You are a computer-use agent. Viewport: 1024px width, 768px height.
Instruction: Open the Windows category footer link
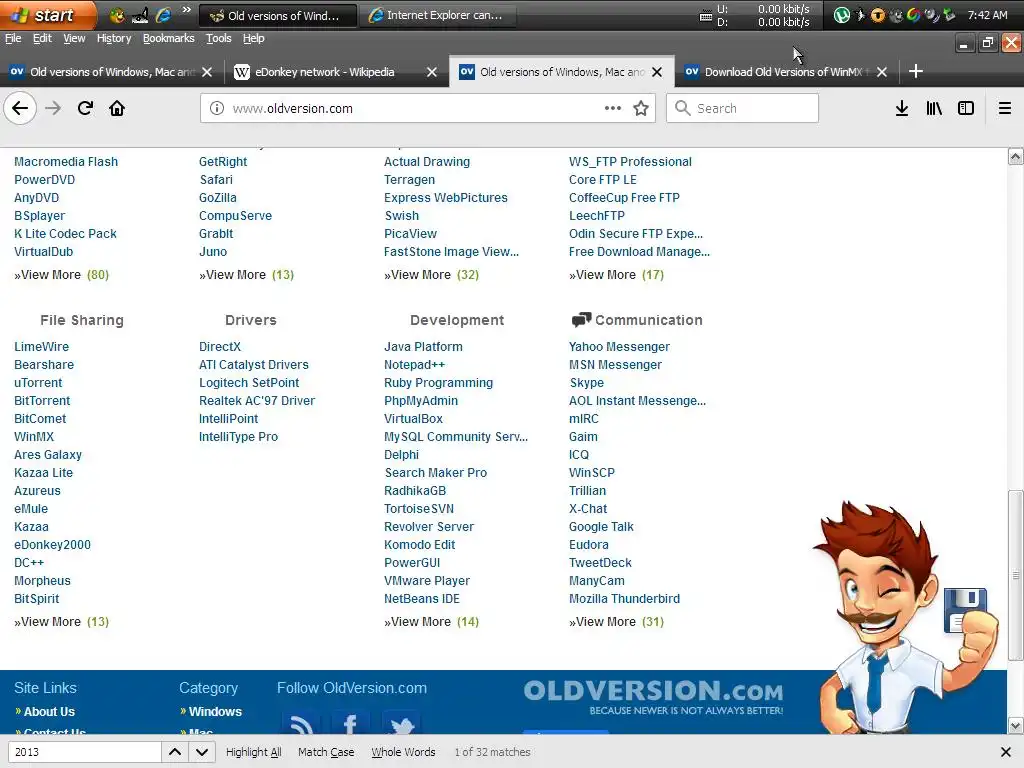click(215, 712)
